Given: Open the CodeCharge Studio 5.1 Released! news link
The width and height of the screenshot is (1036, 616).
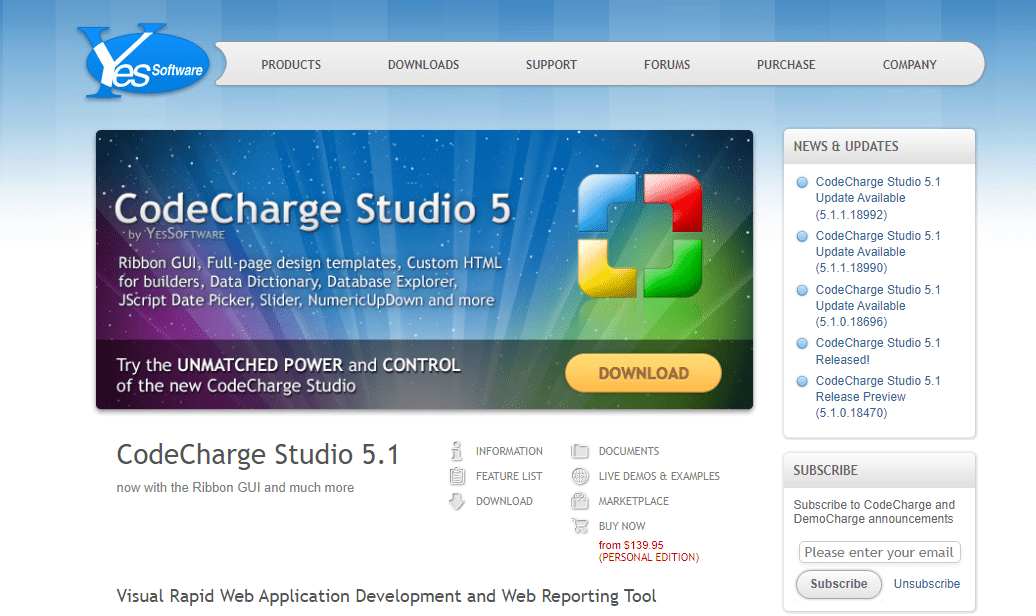Looking at the screenshot, I should click(877, 351).
